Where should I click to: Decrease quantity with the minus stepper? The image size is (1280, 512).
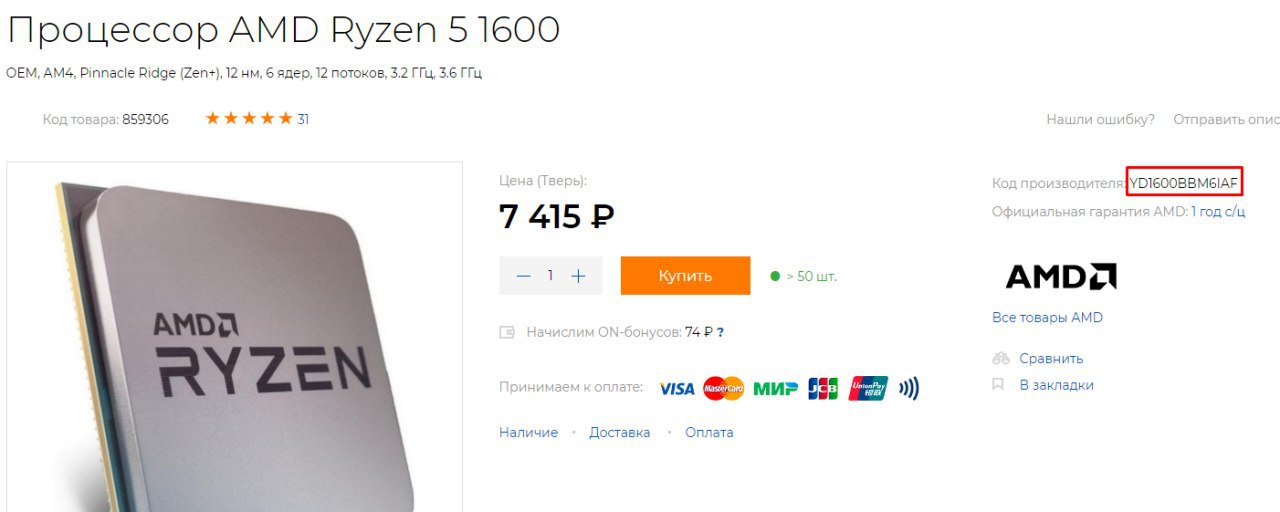[524, 276]
